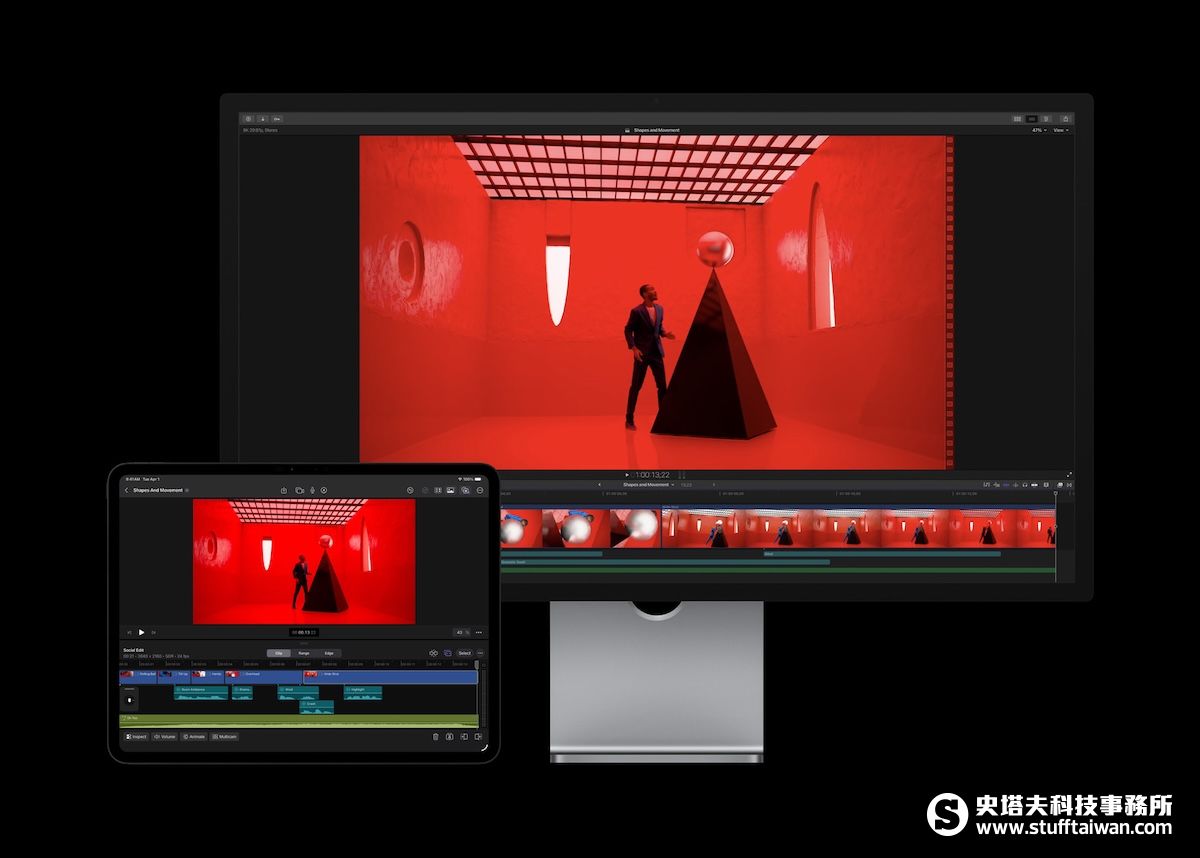Switch to the Clip selection mode

[x=278, y=653]
